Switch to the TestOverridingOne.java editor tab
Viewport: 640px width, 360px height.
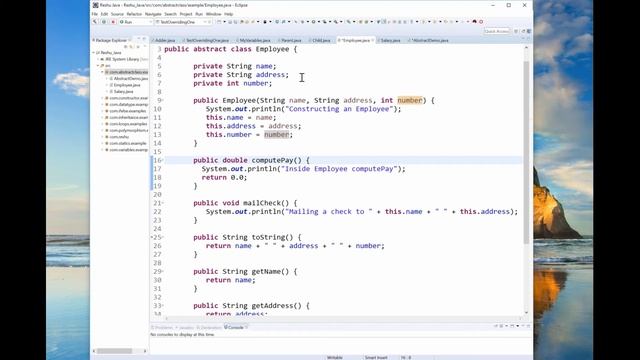[x=207, y=40]
